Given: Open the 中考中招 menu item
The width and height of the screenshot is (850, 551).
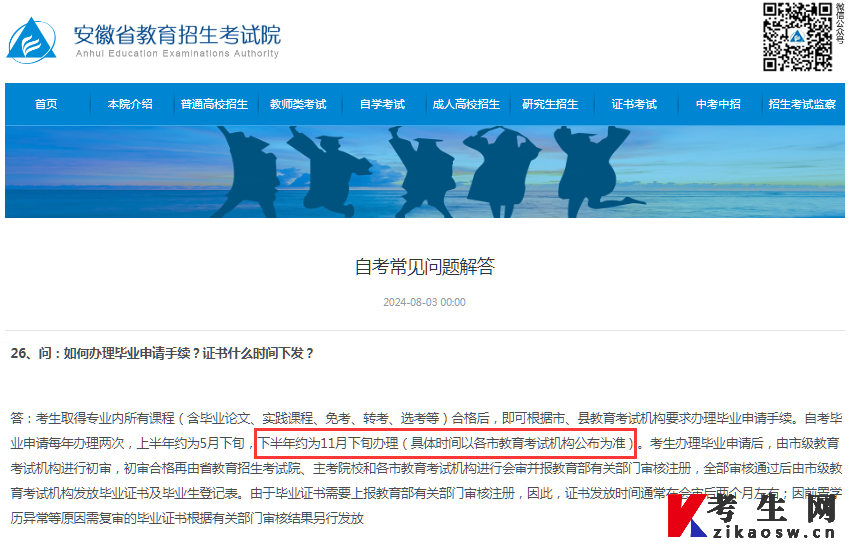Looking at the screenshot, I should [x=718, y=104].
